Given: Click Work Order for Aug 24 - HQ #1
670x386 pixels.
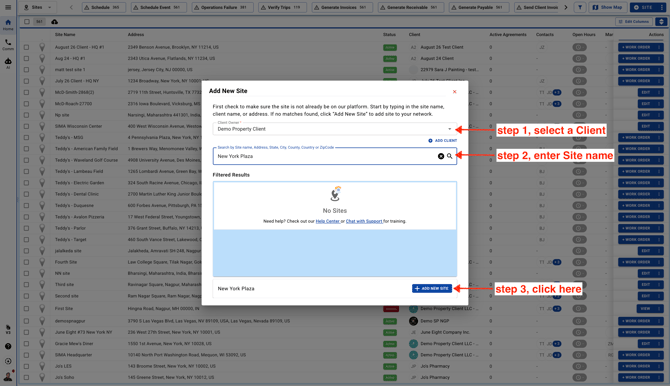Looking at the screenshot, I should pos(637,58).
